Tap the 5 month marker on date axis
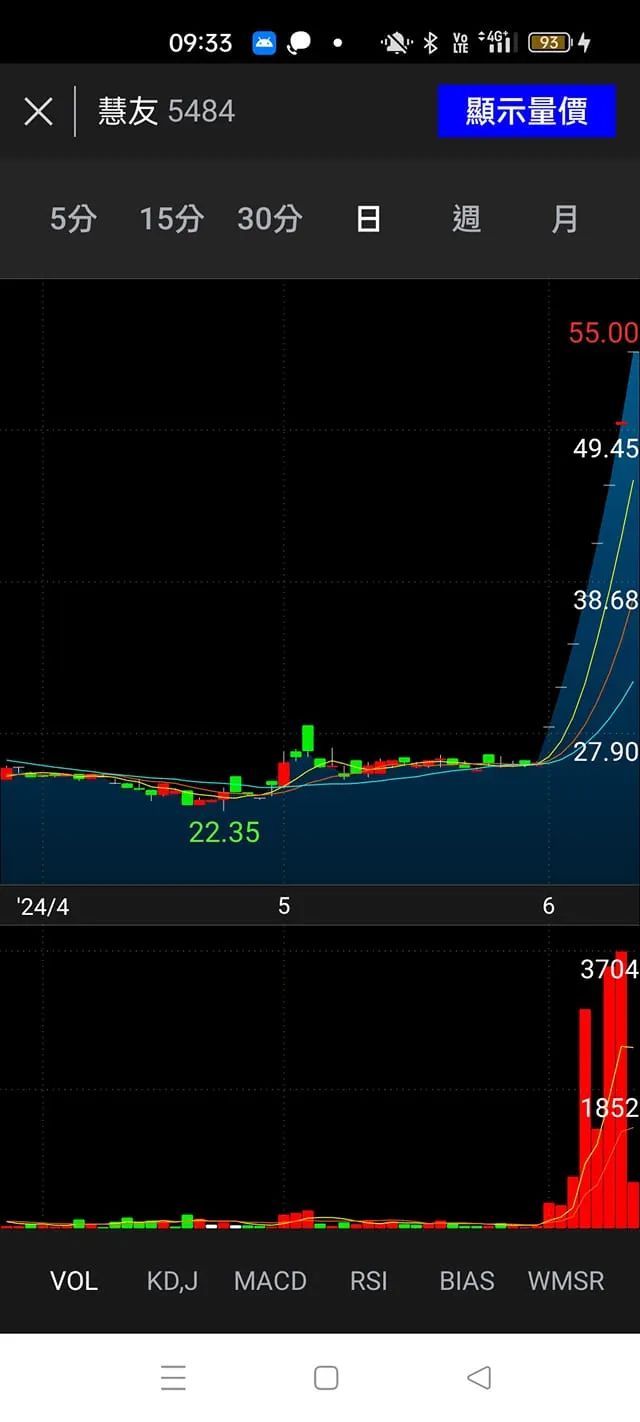The image size is (640, 1422). pyautogui.click(x=284, y=906)
